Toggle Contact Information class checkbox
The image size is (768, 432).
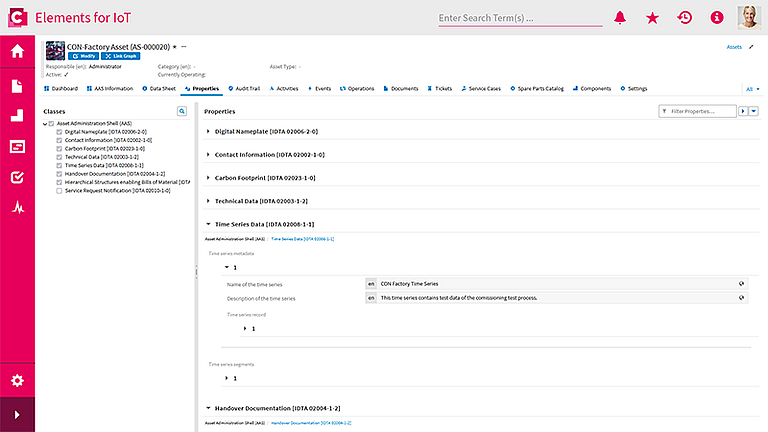[59, 141]
